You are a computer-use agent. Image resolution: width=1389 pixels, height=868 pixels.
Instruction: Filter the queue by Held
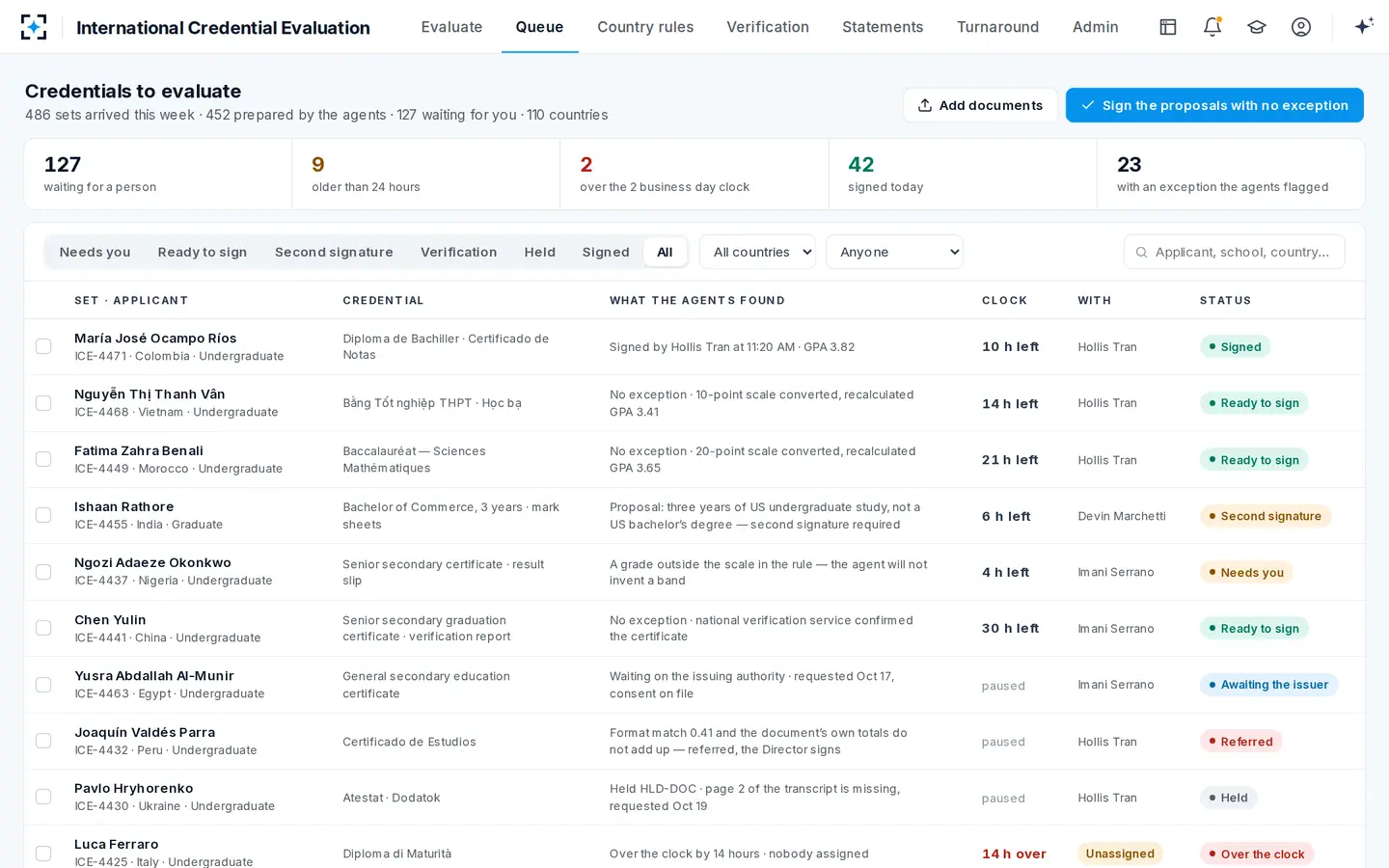[x=539, y=252]
